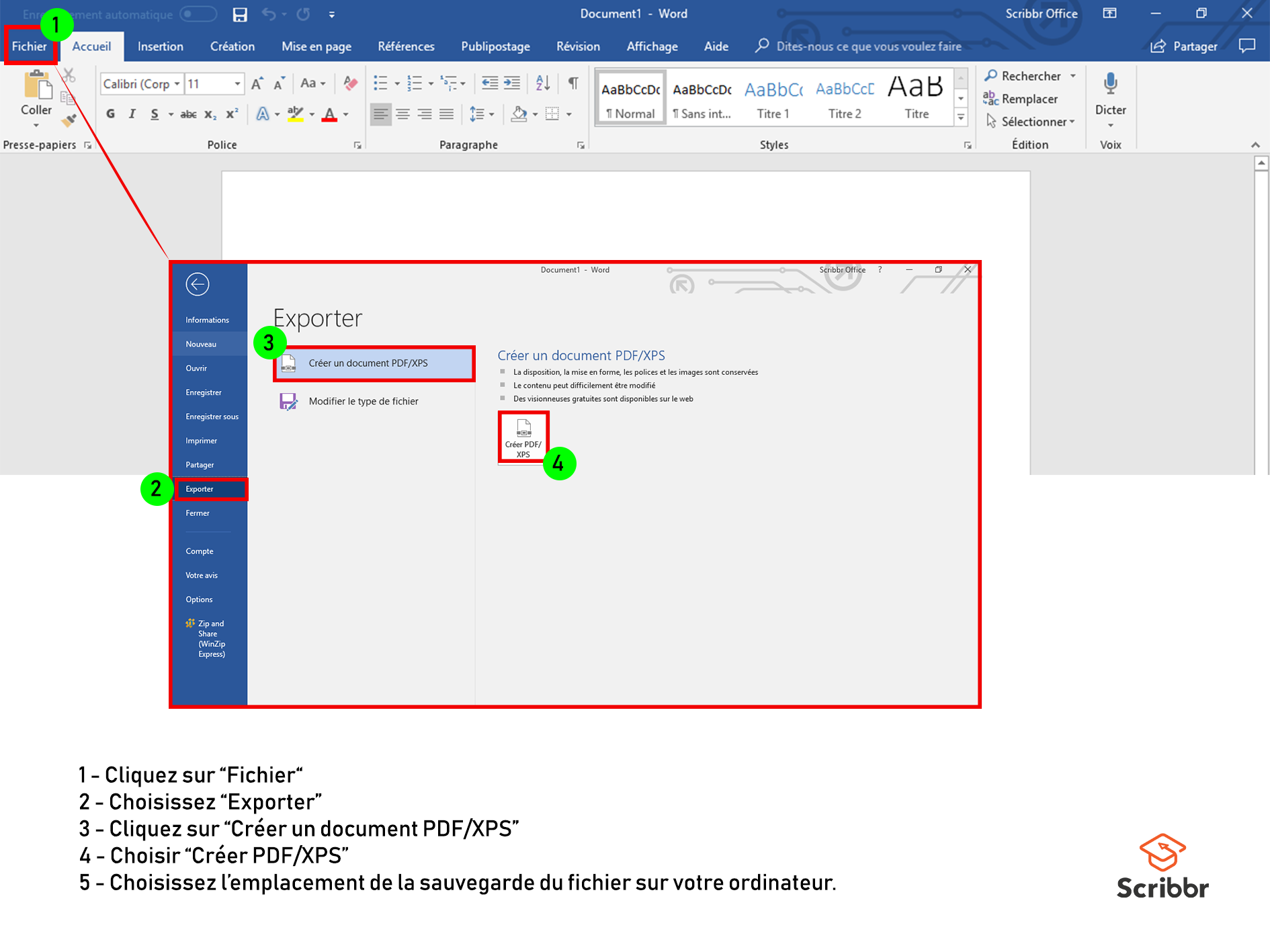The width and height of the screenshot is (1270, 952).
Task: Justify the paragraph text
Action: [446, 114]
